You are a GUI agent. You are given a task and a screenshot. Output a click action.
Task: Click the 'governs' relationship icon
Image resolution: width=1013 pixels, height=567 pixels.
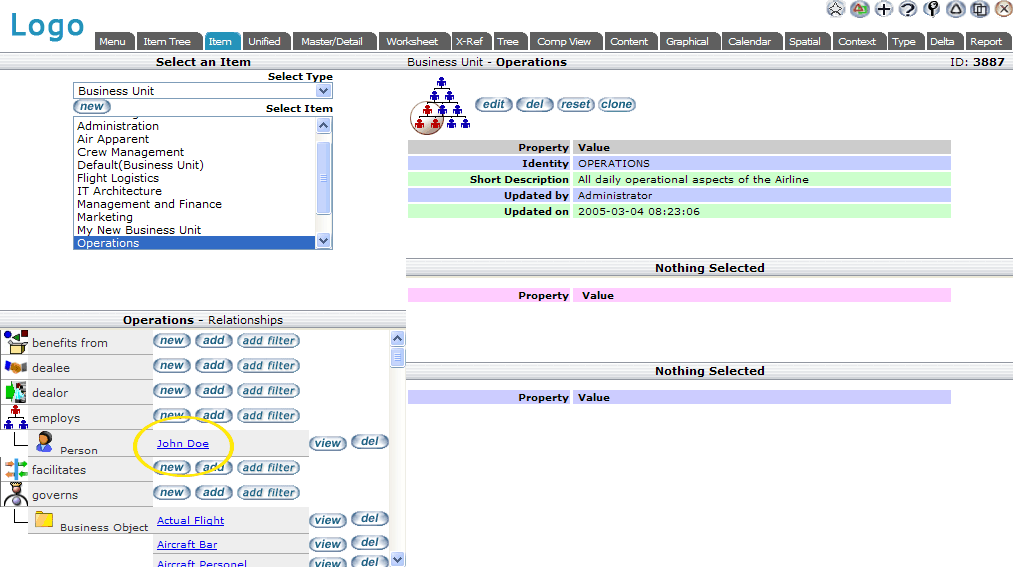(x=15, y=494)
